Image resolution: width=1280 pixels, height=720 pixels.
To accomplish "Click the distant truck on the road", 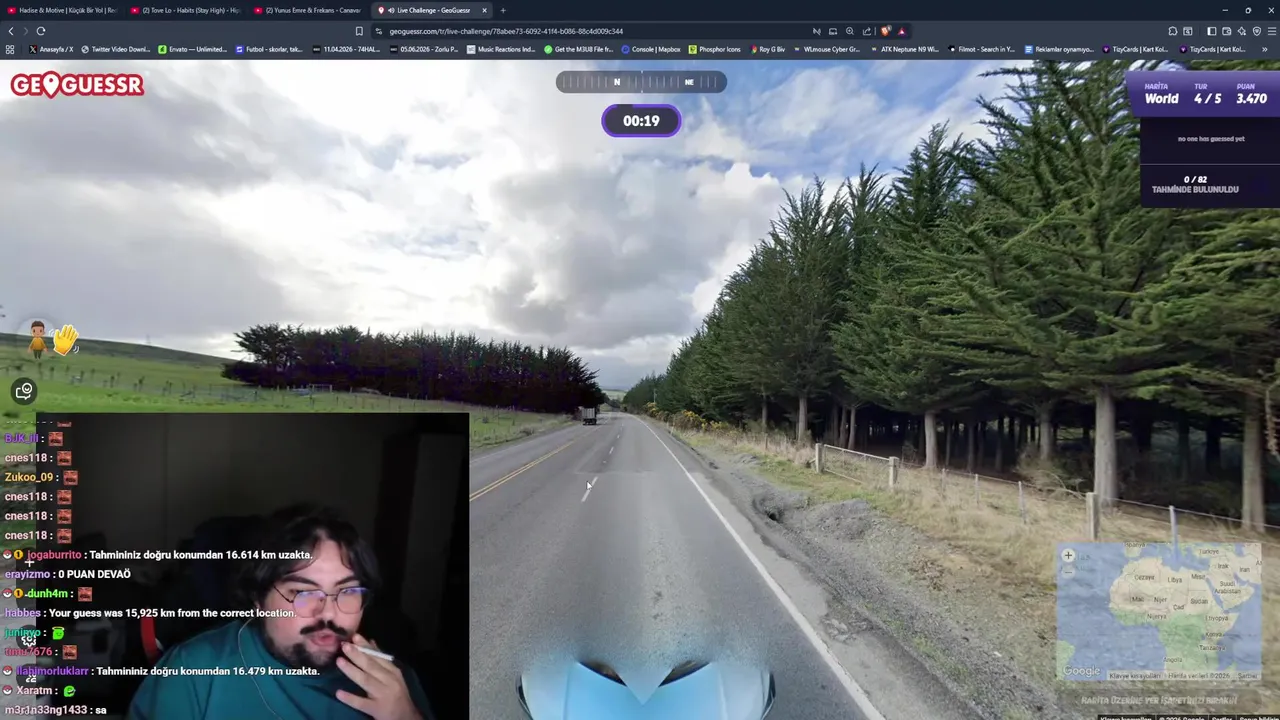I will 588,415.
